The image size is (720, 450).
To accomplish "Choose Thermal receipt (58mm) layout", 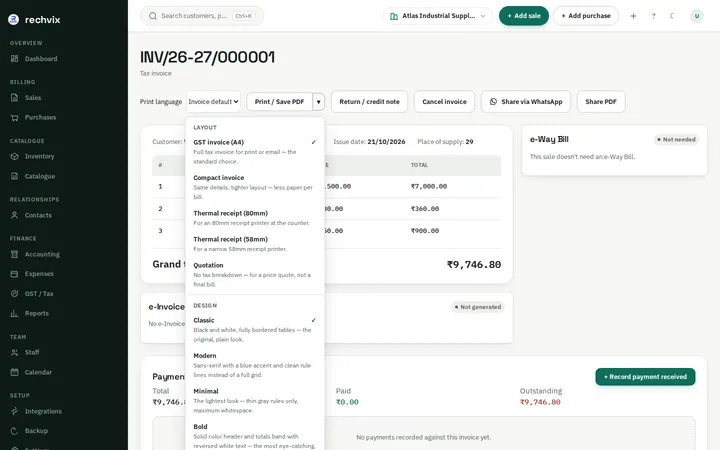I will click(x=255, y=244).
